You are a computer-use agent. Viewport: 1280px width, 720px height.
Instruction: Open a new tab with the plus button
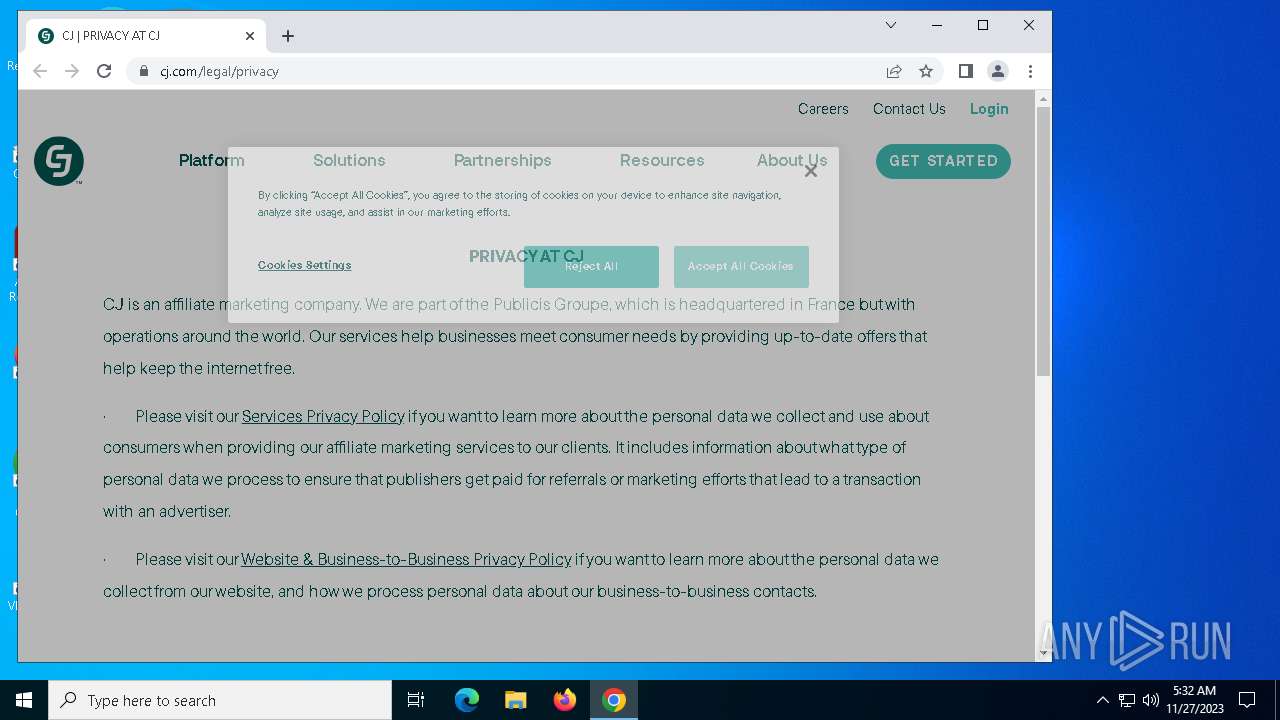[288, 36]
